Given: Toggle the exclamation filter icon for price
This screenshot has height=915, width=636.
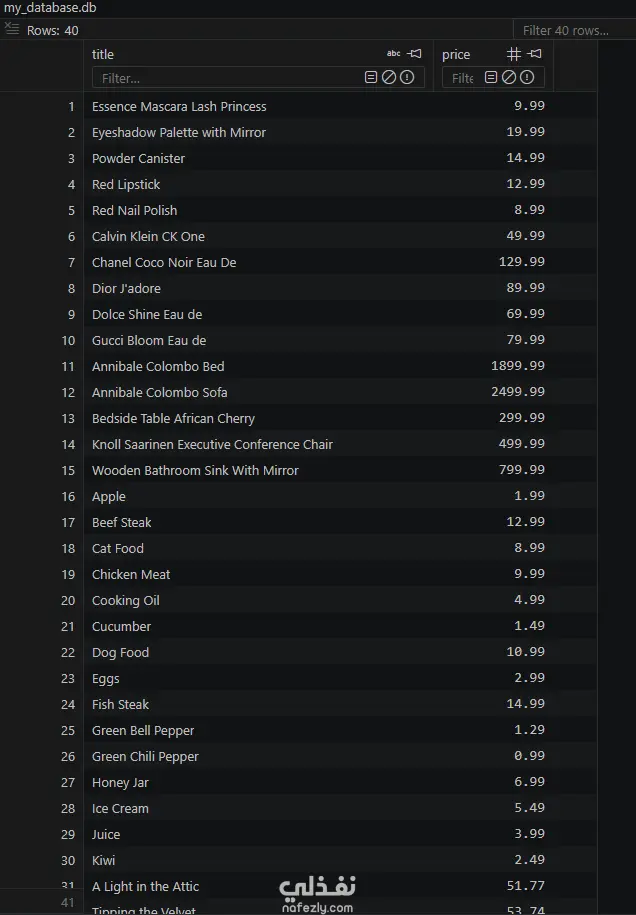Looking at the screenshot, I should point(527,77).
